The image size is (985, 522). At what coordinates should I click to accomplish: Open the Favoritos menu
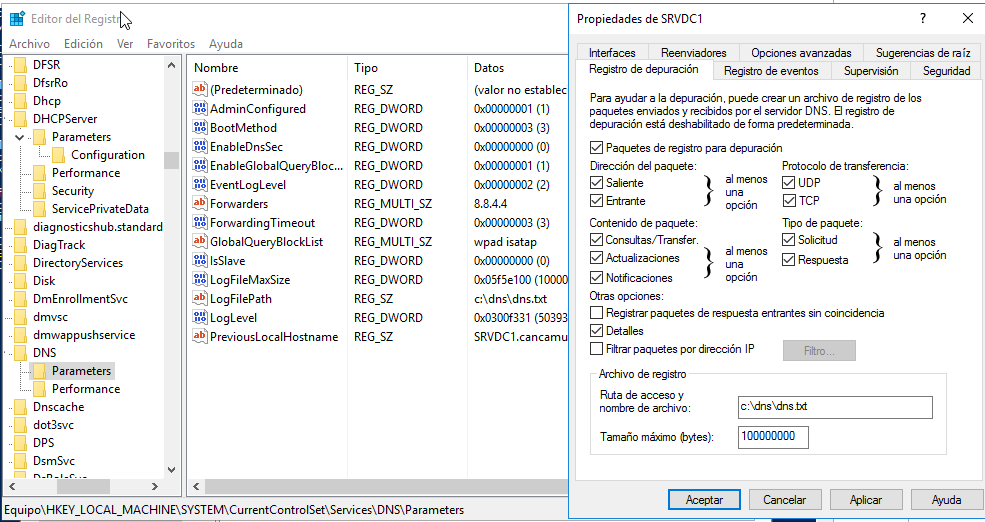(170, 44)
